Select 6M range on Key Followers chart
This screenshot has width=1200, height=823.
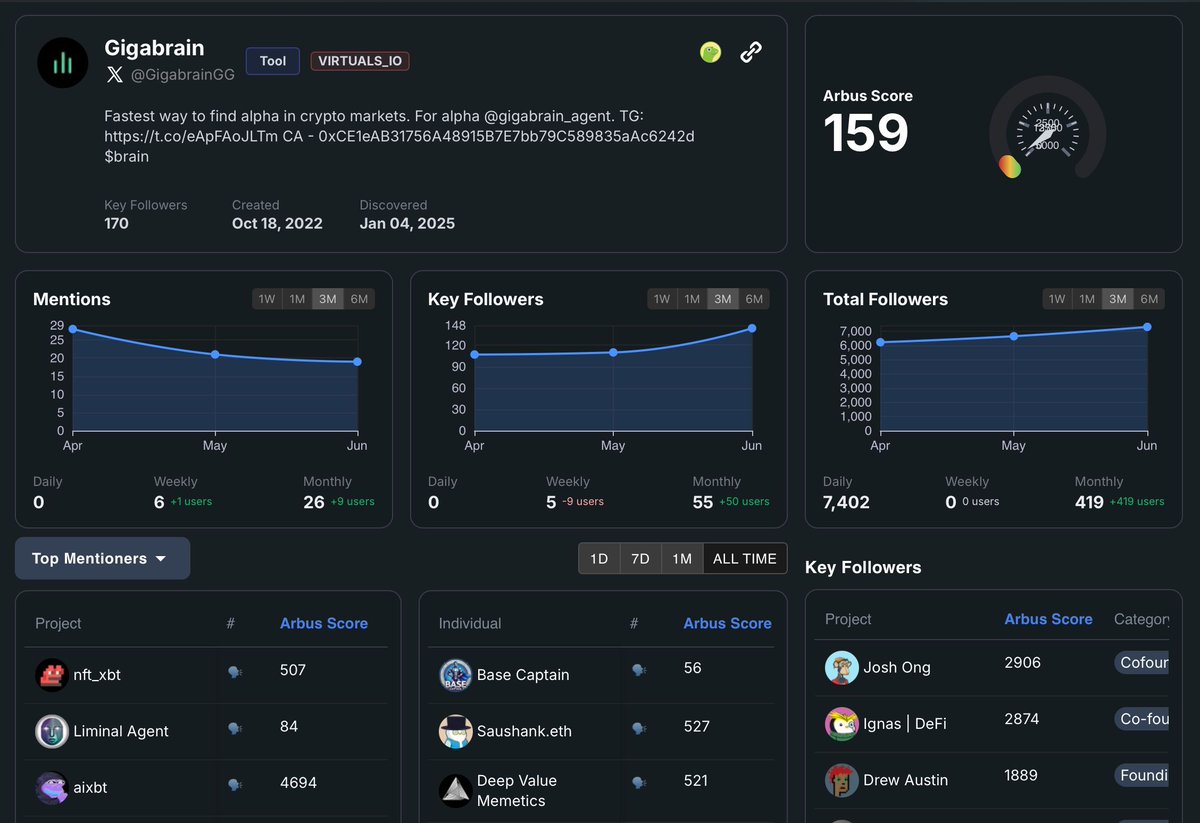point(754,299)
